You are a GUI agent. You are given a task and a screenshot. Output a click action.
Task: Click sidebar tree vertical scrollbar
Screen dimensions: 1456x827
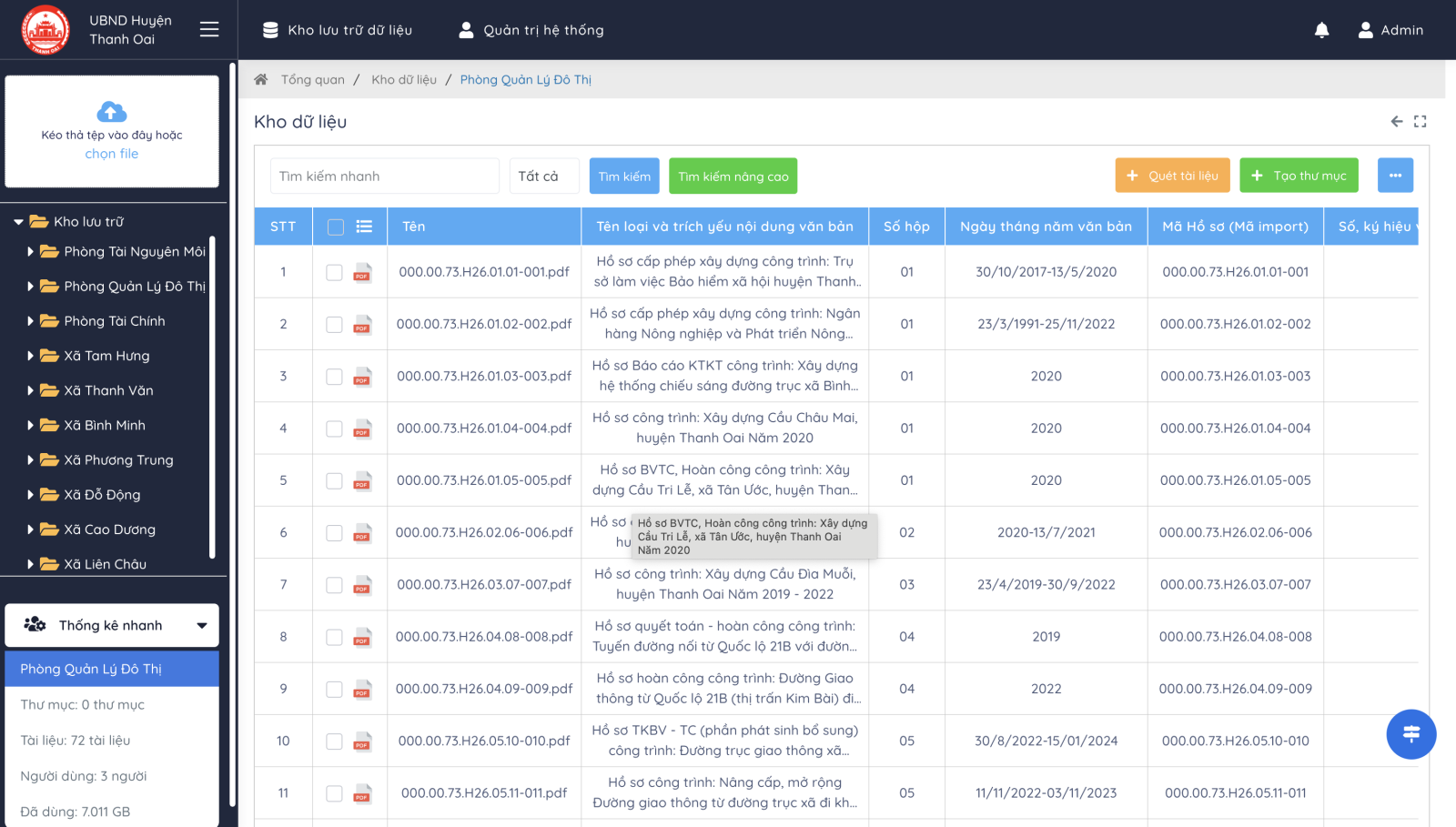[x=212, y=396]
